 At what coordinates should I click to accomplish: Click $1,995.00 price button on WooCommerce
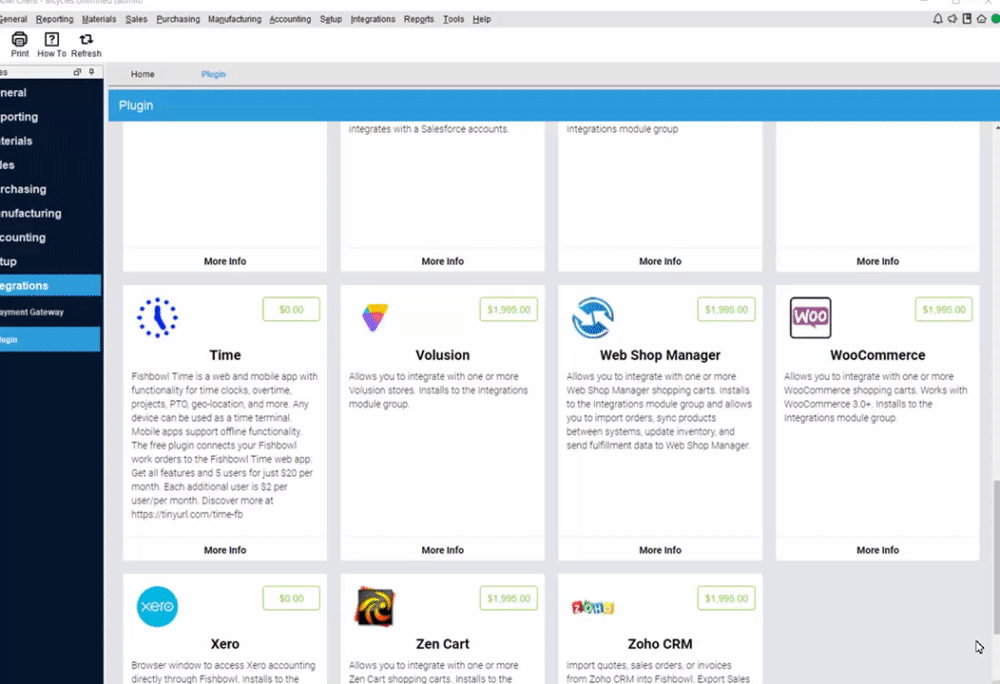(x=944, y=310)
